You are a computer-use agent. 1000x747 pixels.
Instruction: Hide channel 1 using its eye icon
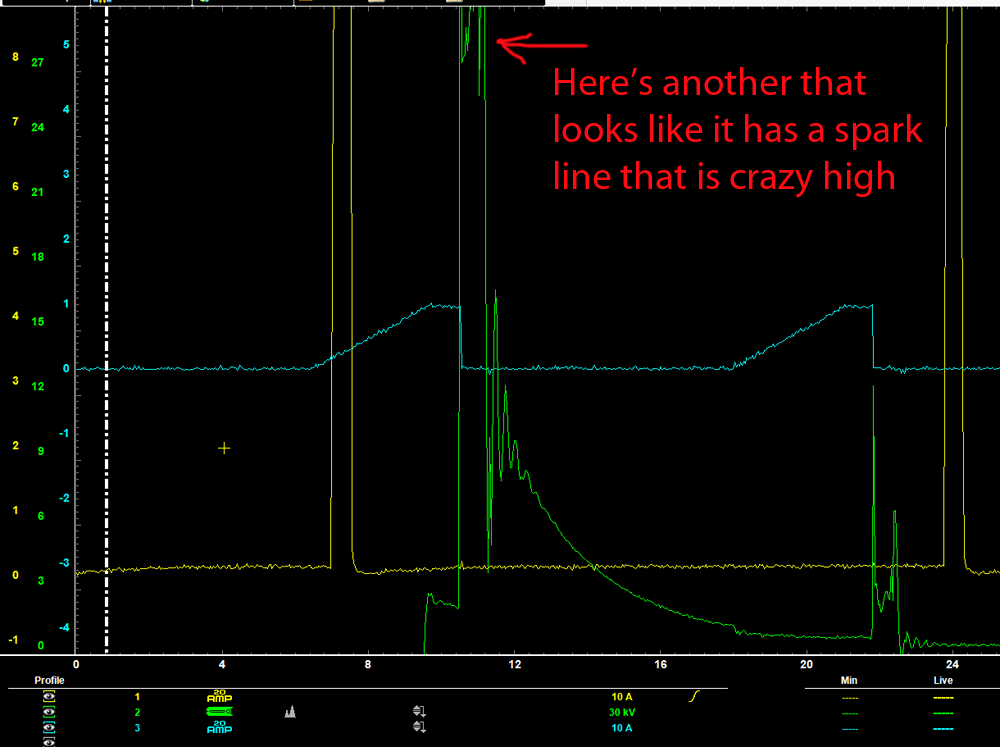pyautogui.click(x=47, y=694)
